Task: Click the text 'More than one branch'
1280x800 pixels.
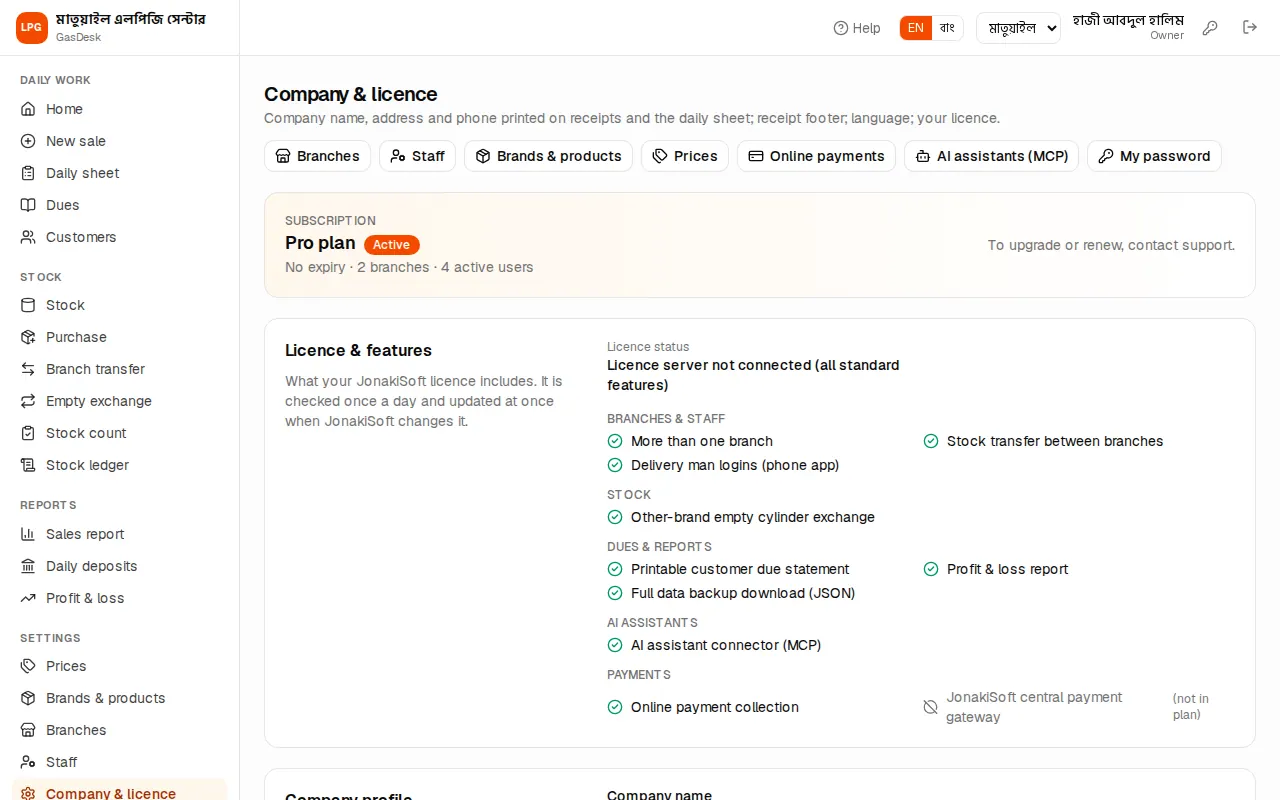Action: [x=702, y=441]
